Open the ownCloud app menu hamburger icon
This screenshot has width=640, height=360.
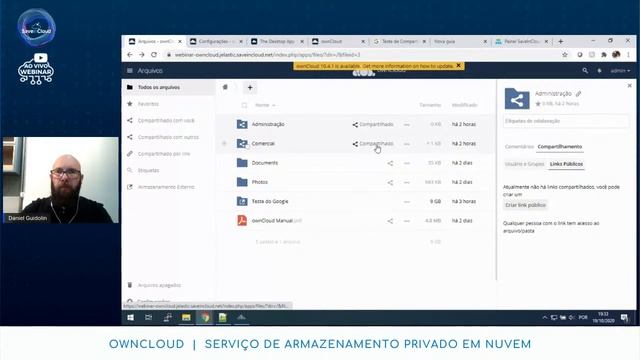coord(130,71)
